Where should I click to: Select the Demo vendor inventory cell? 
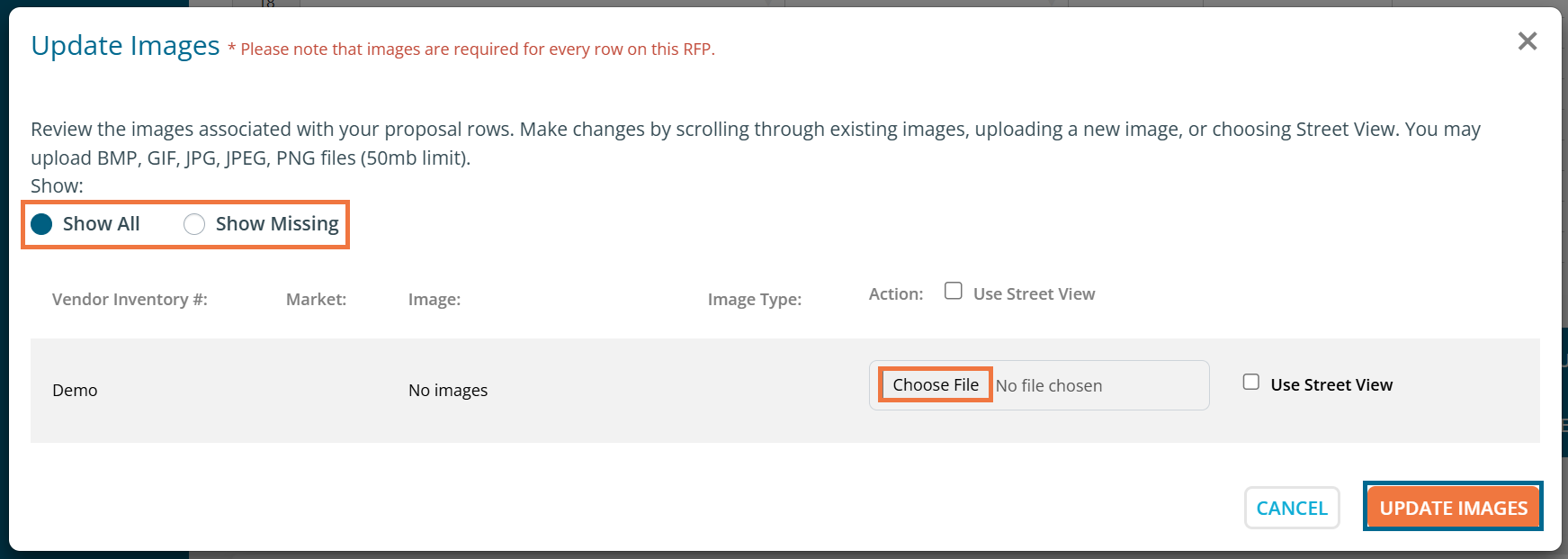[75, 391]
